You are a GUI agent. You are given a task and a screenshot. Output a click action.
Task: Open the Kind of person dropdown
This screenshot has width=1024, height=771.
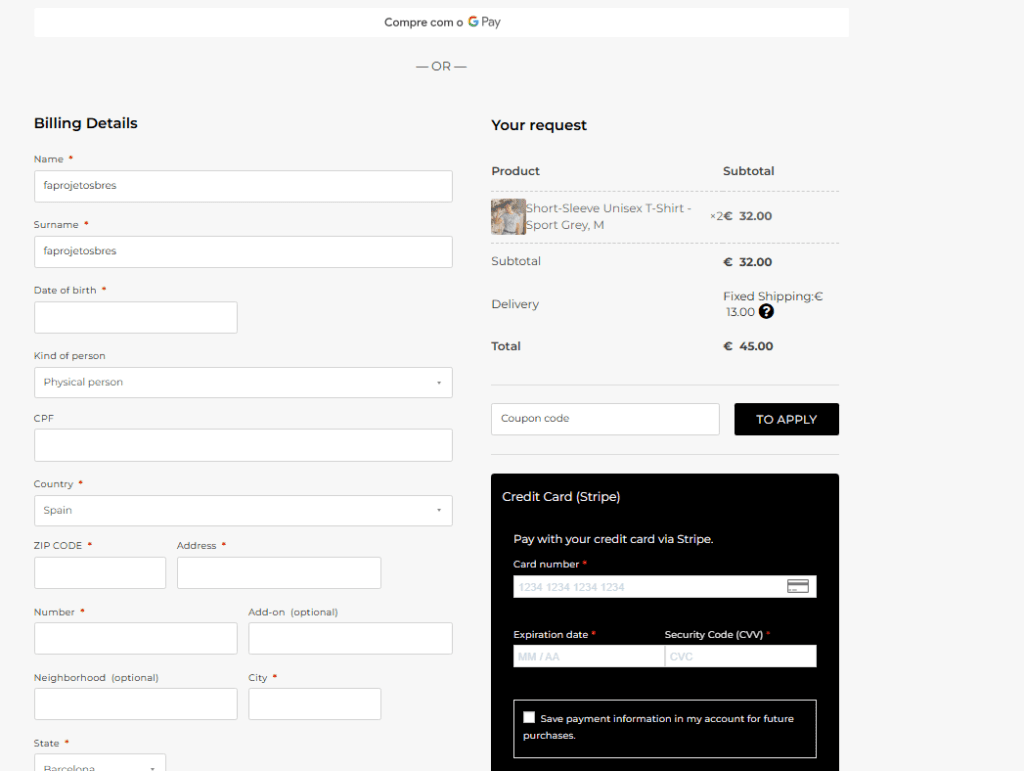coord(242,382)
